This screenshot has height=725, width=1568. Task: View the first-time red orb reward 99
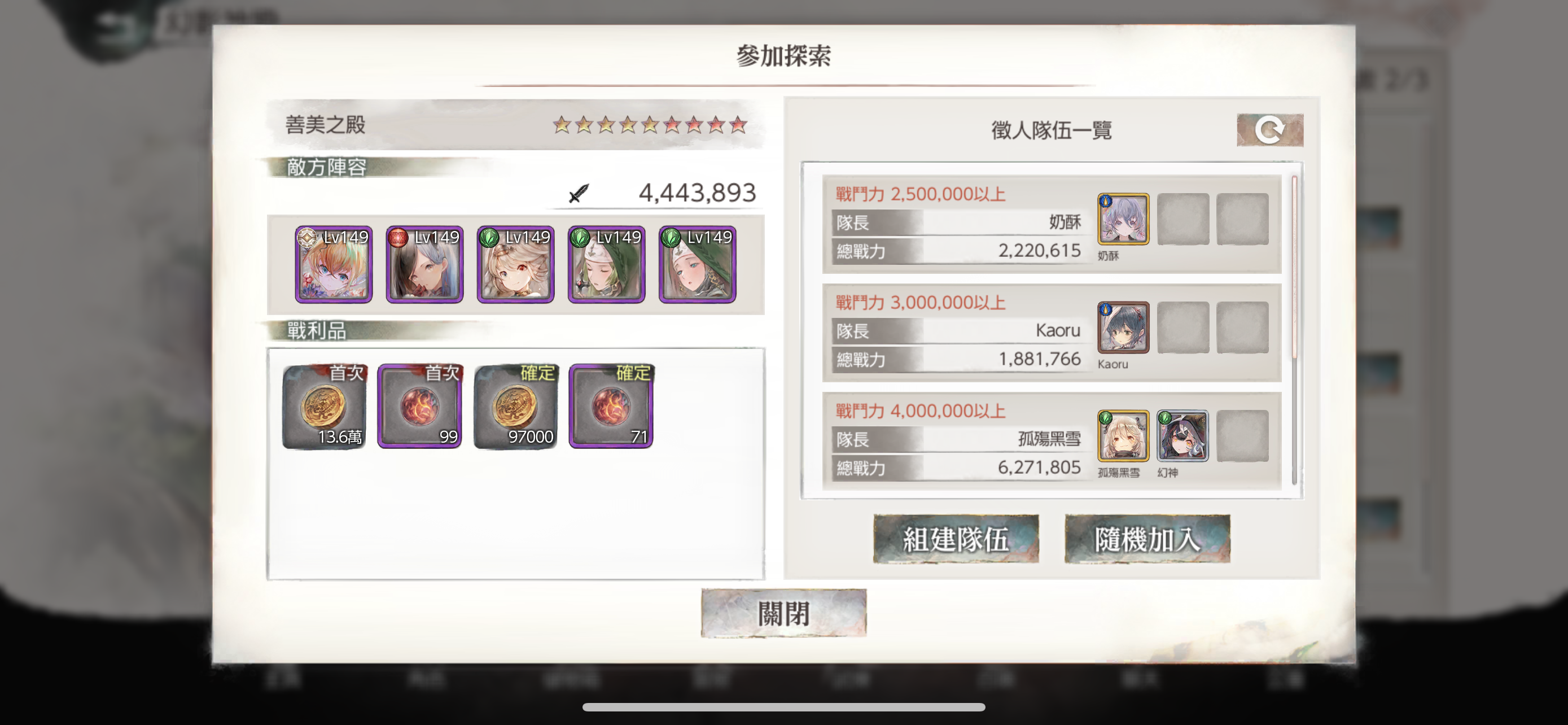tap(420, 406)
